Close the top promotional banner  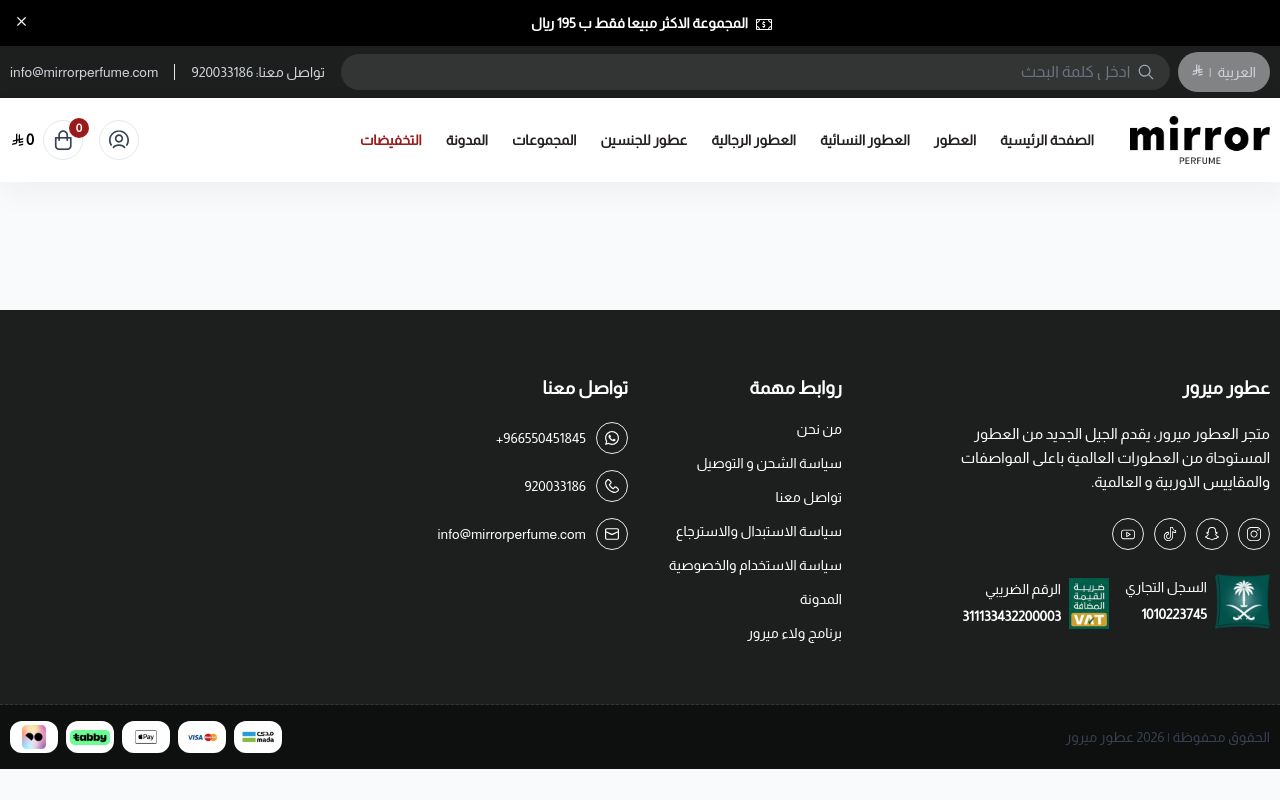pyautogui.click(x=22, y=21)
